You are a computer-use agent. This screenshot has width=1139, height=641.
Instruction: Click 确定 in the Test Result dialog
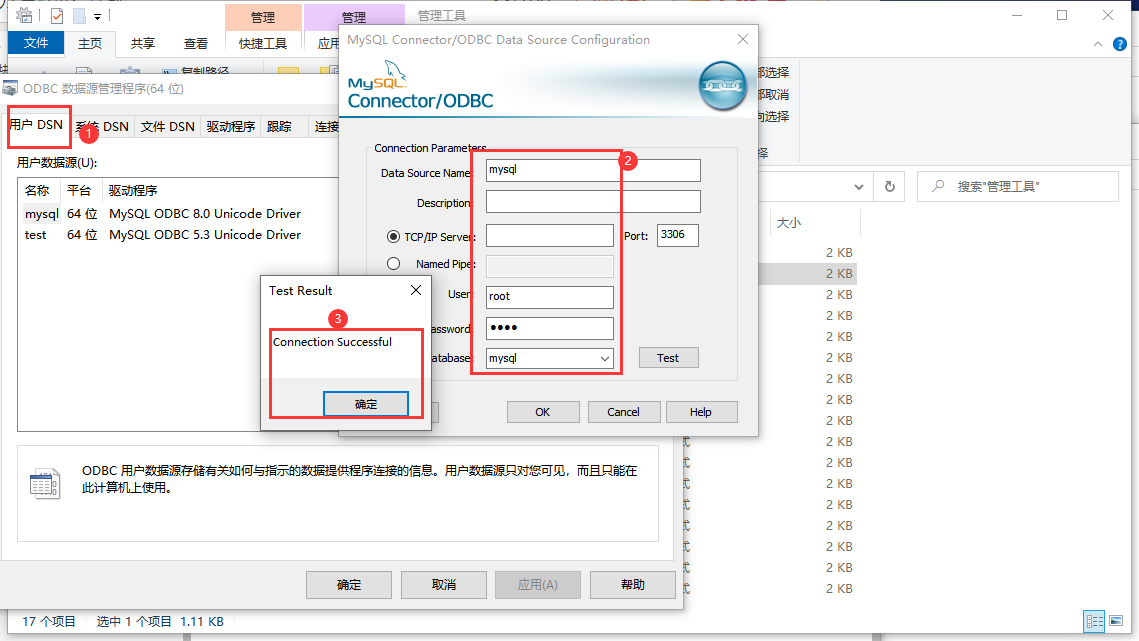pyautogui.click(x=366, y=403)
